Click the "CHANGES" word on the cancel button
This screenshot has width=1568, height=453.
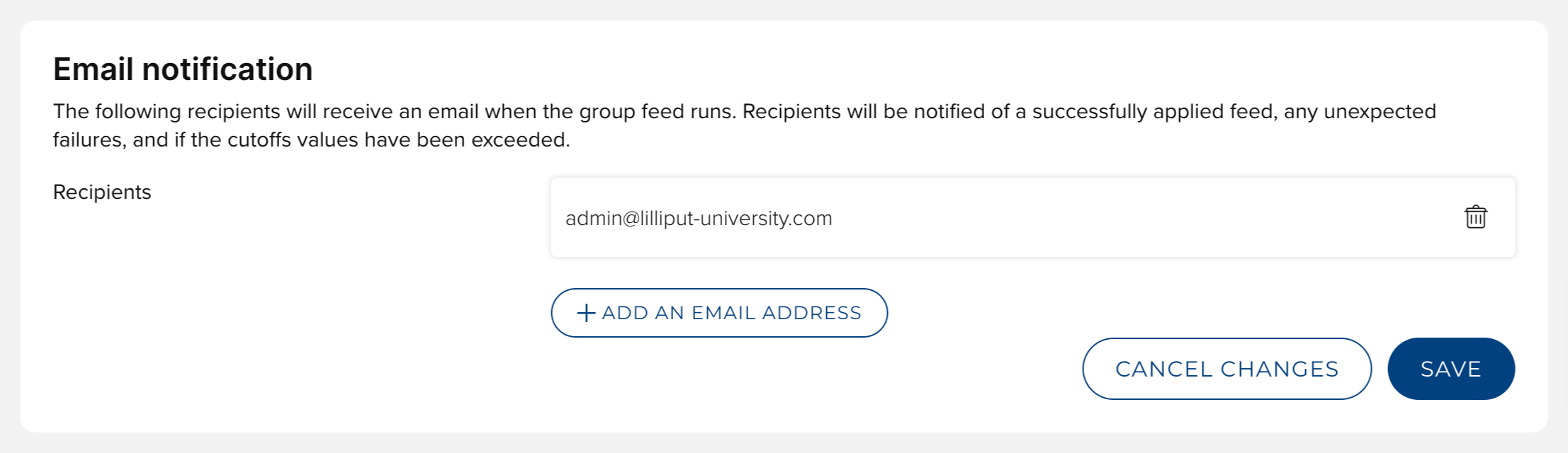click(1280, 369)
